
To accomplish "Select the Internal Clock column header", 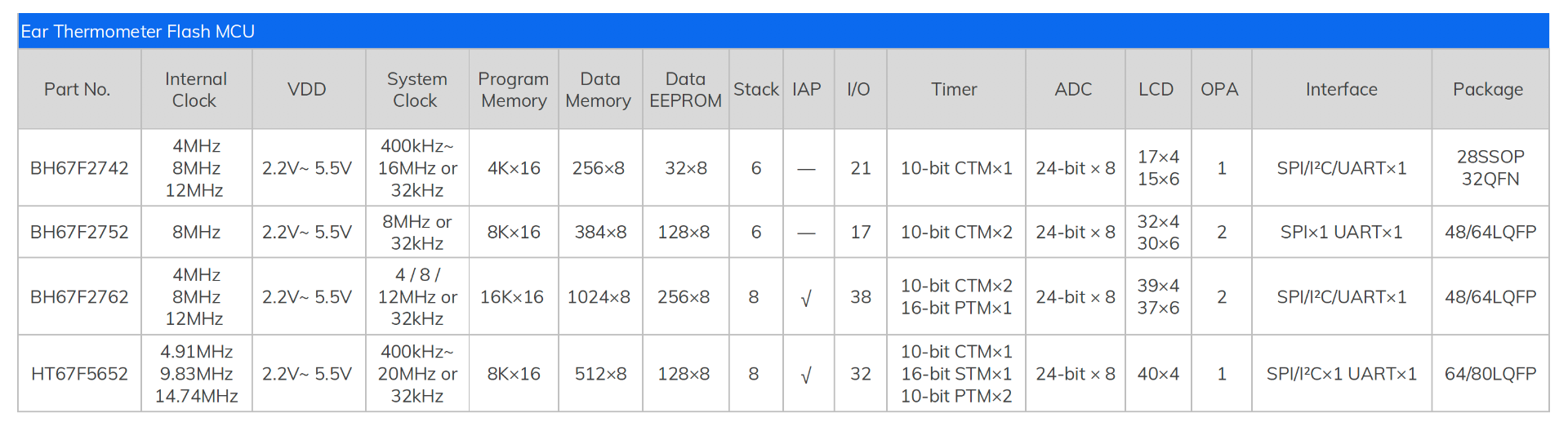I will click(196, 90).
